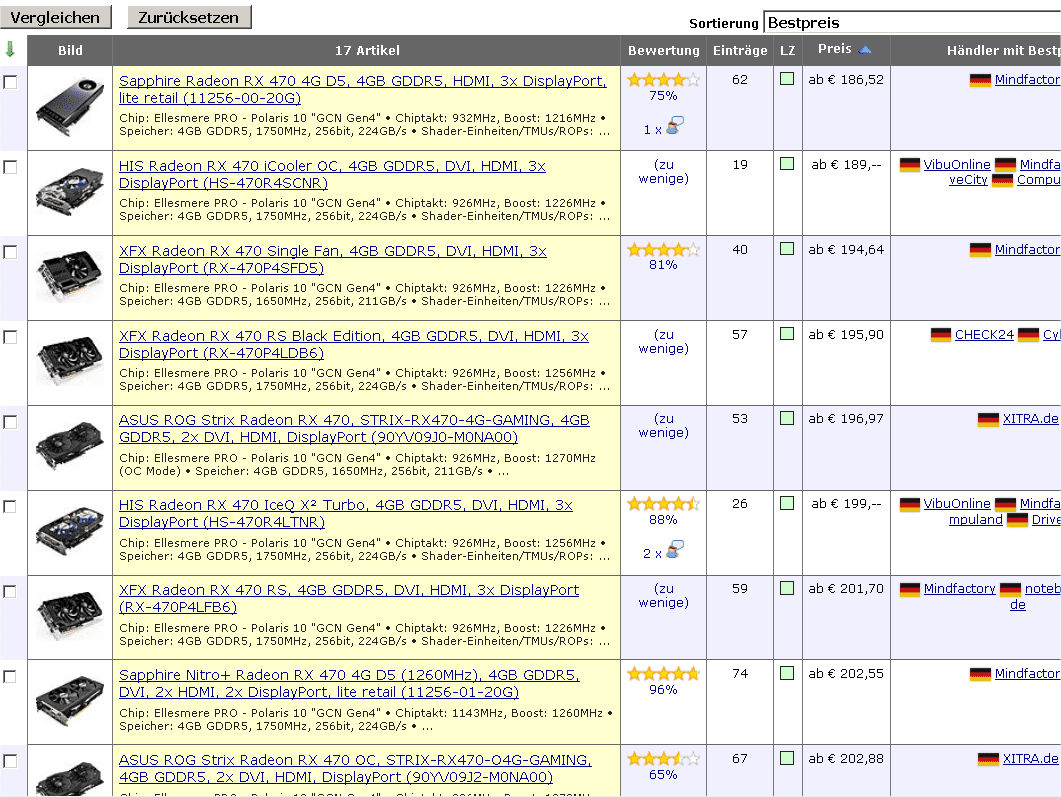Open XITRA.de link in the € 196,97 row
The height and width of the screenshot is (797, 1061).
tap(1030, 419)
